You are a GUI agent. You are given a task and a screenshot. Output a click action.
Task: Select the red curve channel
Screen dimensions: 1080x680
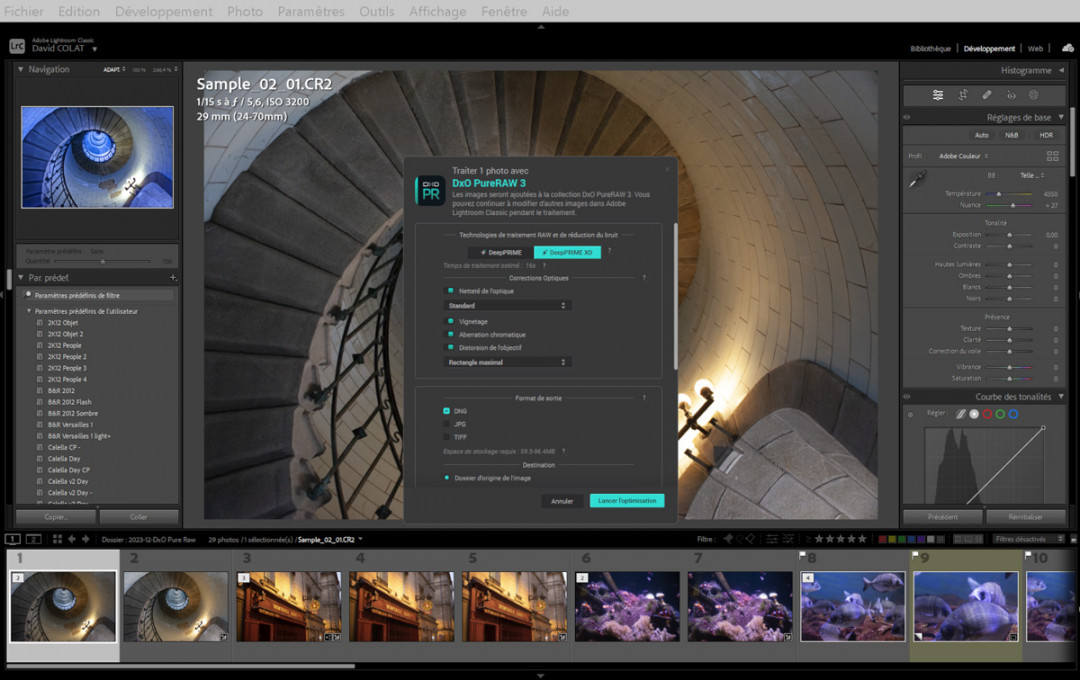pyautogui.click(x=987, y=414)
